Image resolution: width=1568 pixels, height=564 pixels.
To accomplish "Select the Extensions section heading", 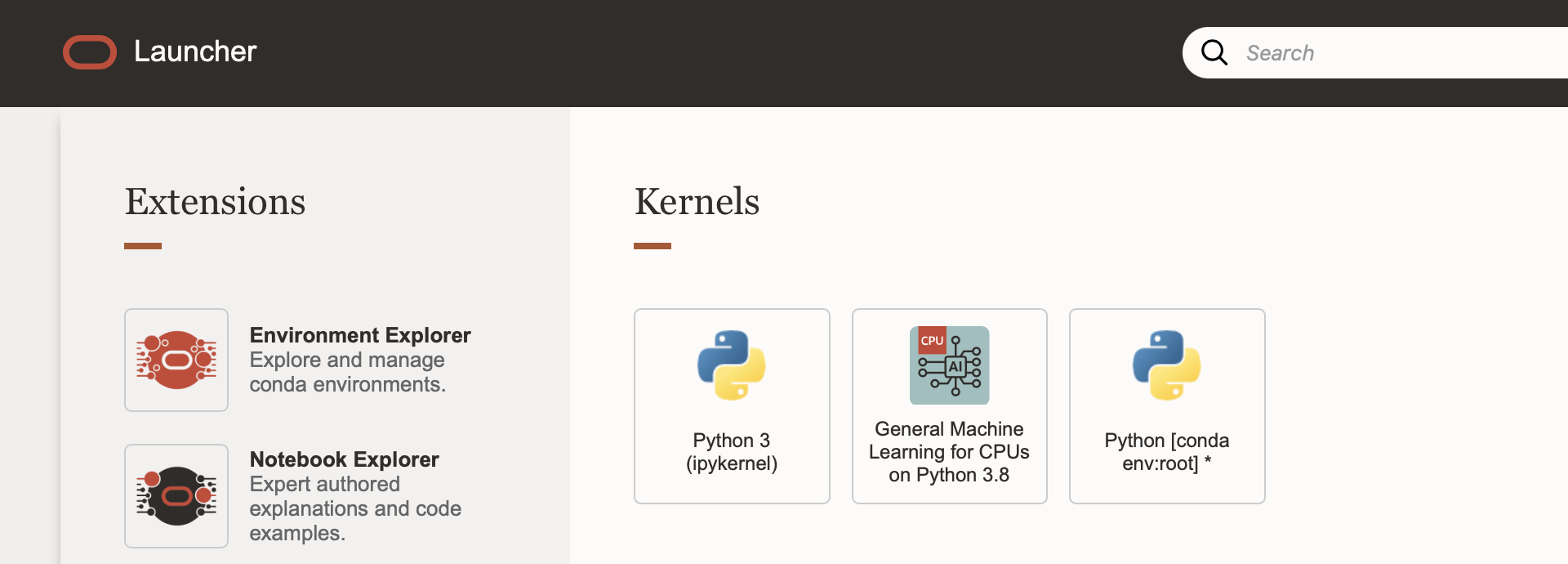I will (x=215, y=201).
